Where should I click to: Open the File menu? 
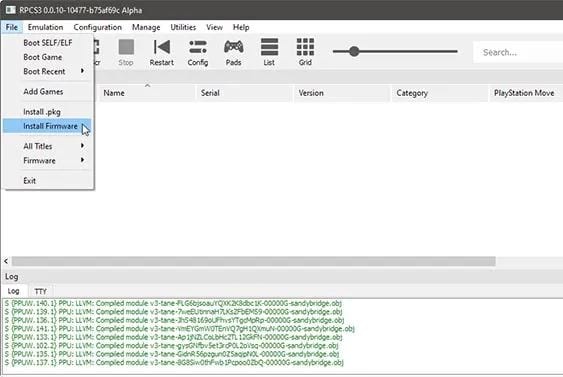11,27
